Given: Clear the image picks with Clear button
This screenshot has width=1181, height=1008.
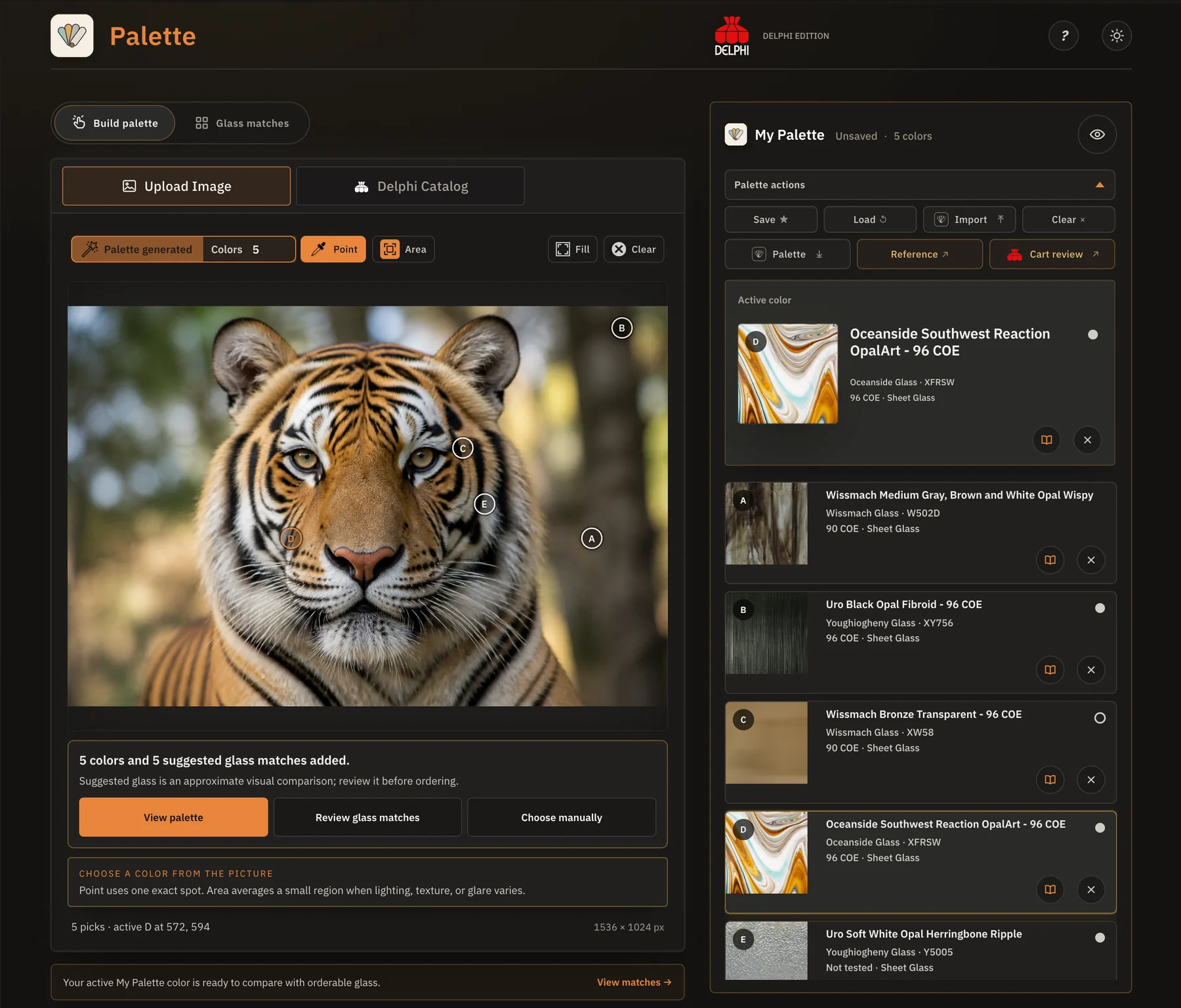Looking at the screenshot, I should point(634,249).
